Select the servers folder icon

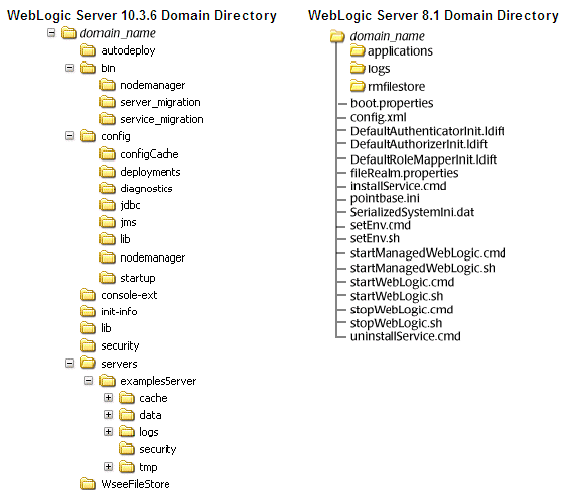88,363
